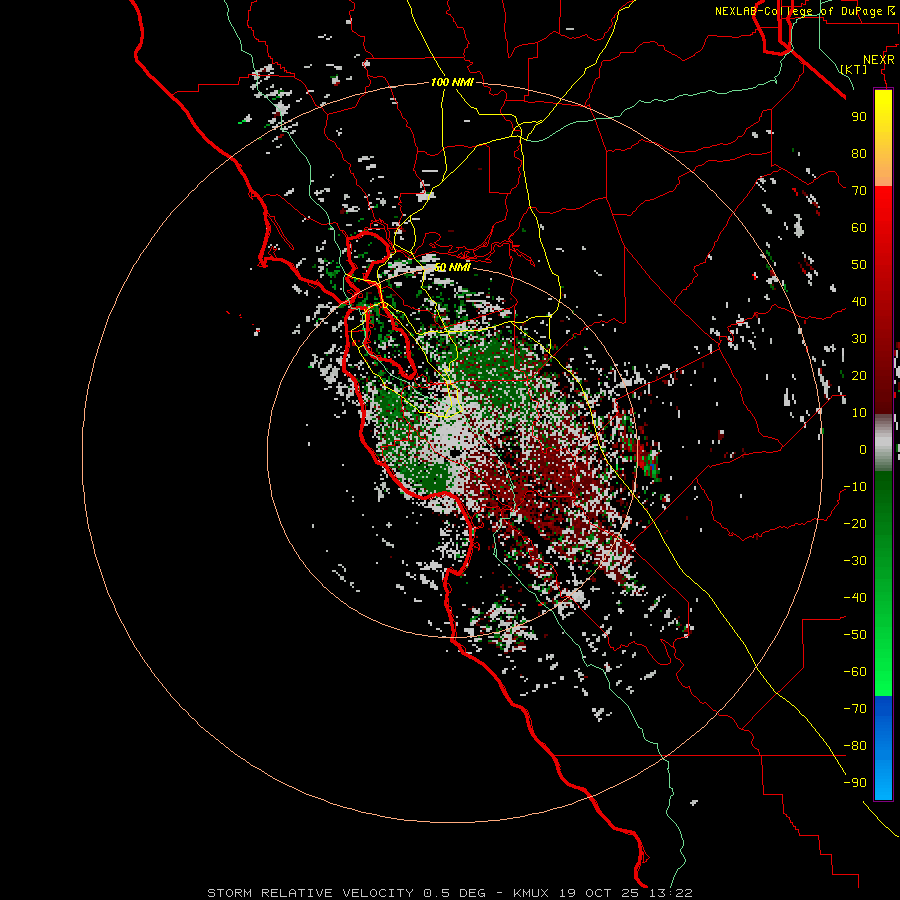Click the 50 NMI range ring label

[x=452, y=267]
